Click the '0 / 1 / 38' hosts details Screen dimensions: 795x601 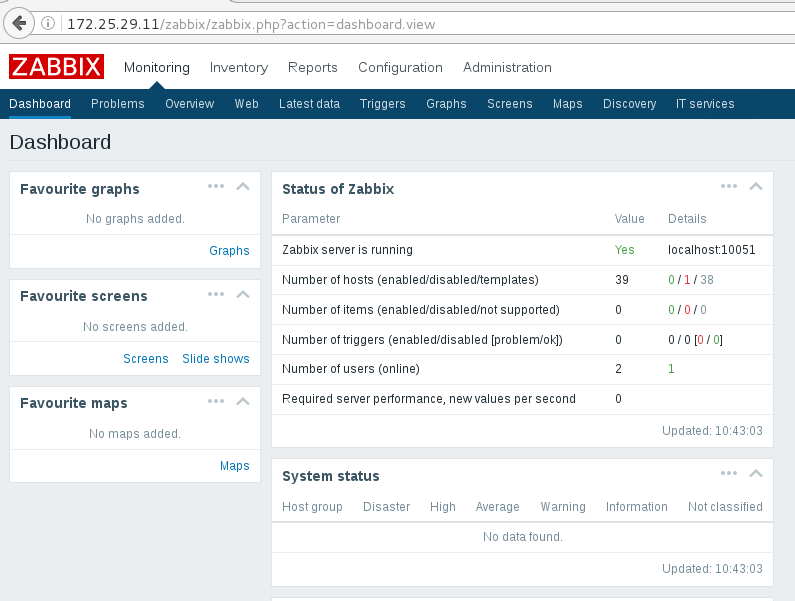point(691,279)
